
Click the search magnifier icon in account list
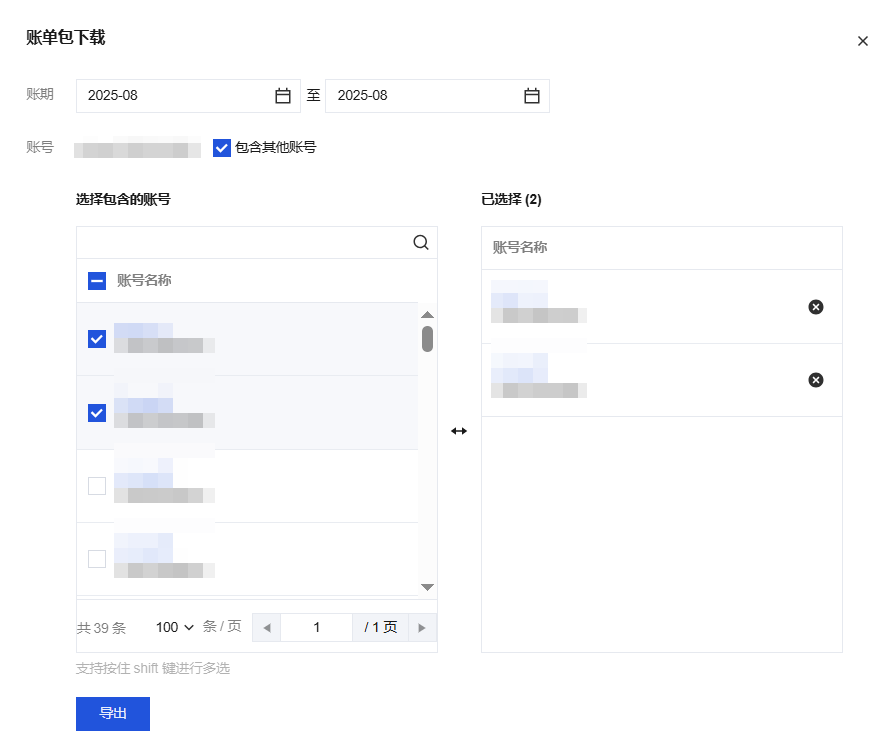(x=421, y=242)
